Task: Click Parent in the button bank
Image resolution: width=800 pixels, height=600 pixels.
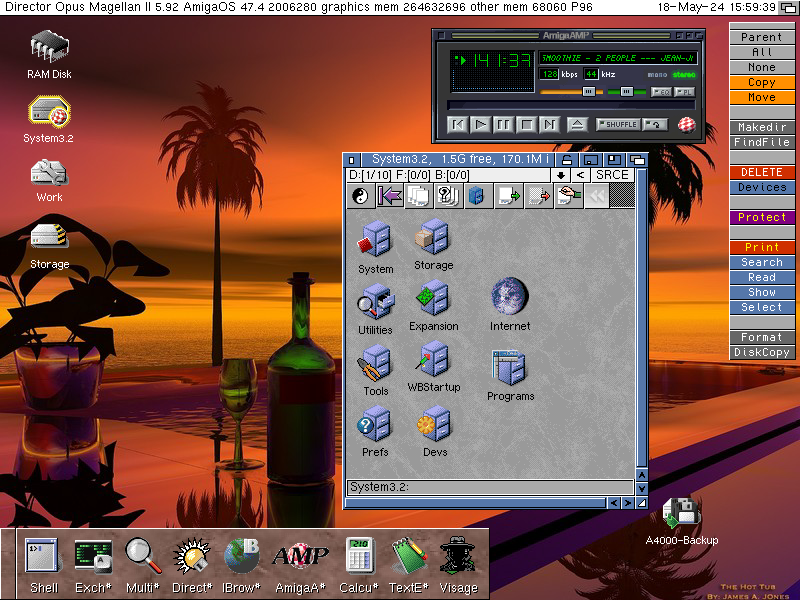Action: 762,37
